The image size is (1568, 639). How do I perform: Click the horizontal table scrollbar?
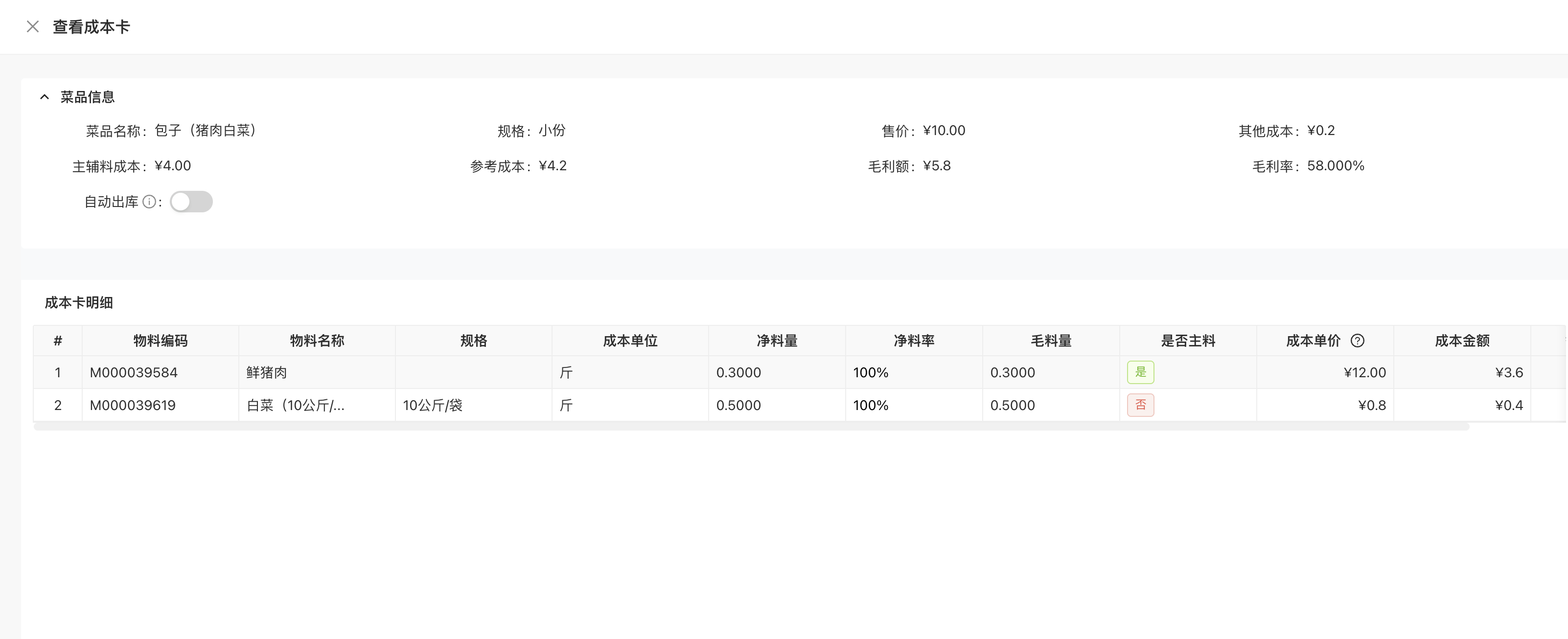point(751,427)
